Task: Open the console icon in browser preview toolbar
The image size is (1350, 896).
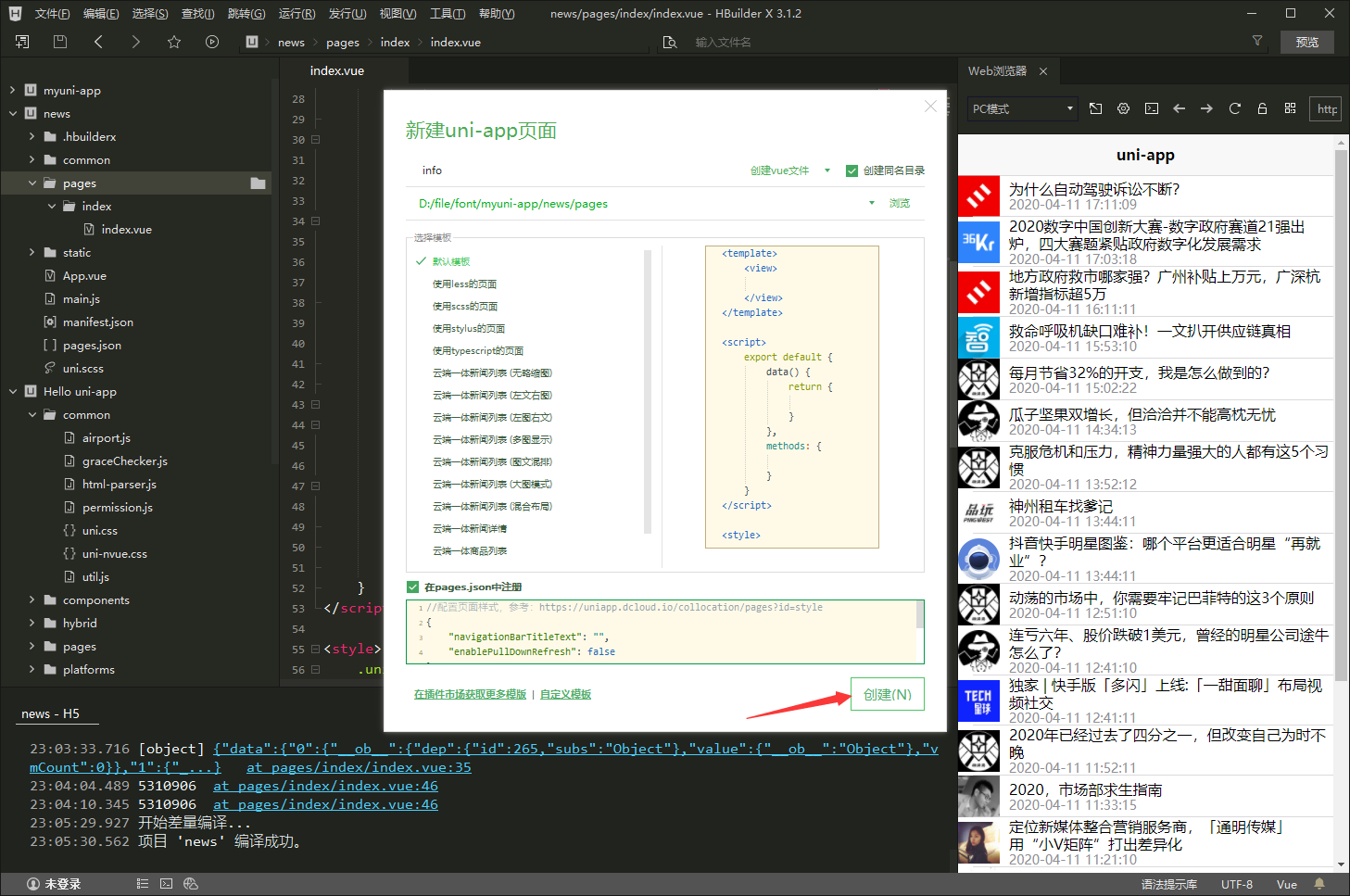Action: pos(1151,108)
